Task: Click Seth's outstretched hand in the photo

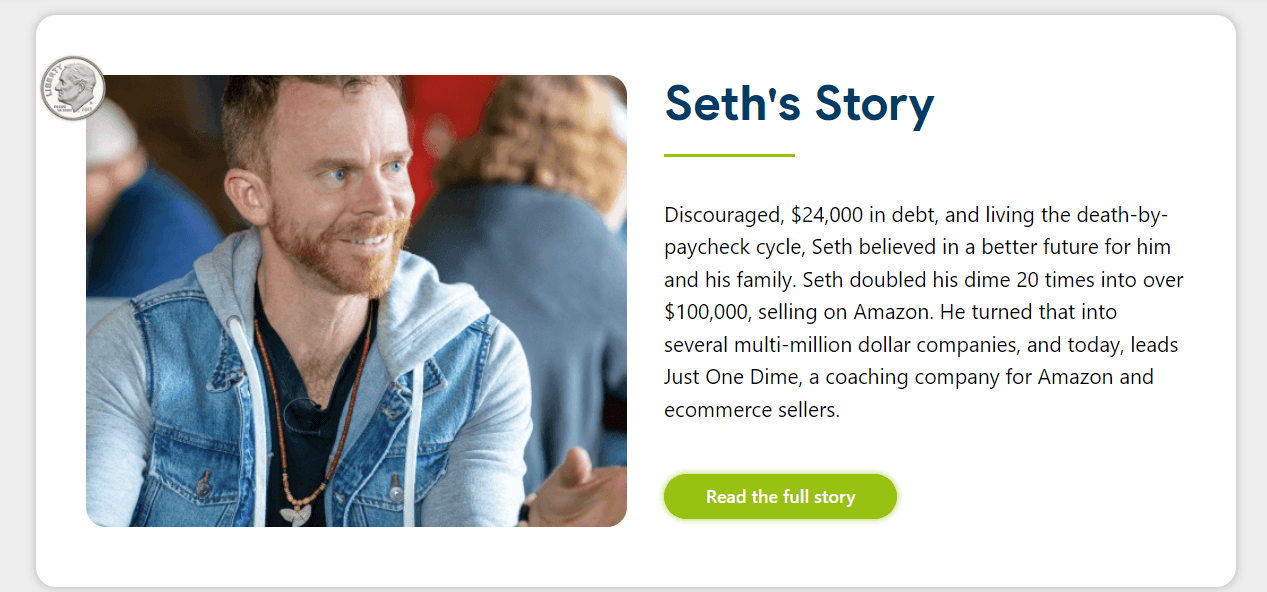Action: pos(578,488)
